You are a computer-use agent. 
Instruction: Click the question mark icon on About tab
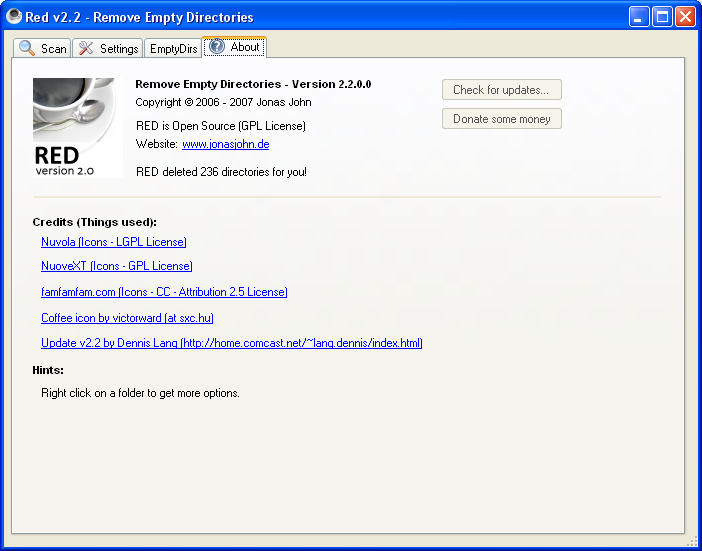217,46
